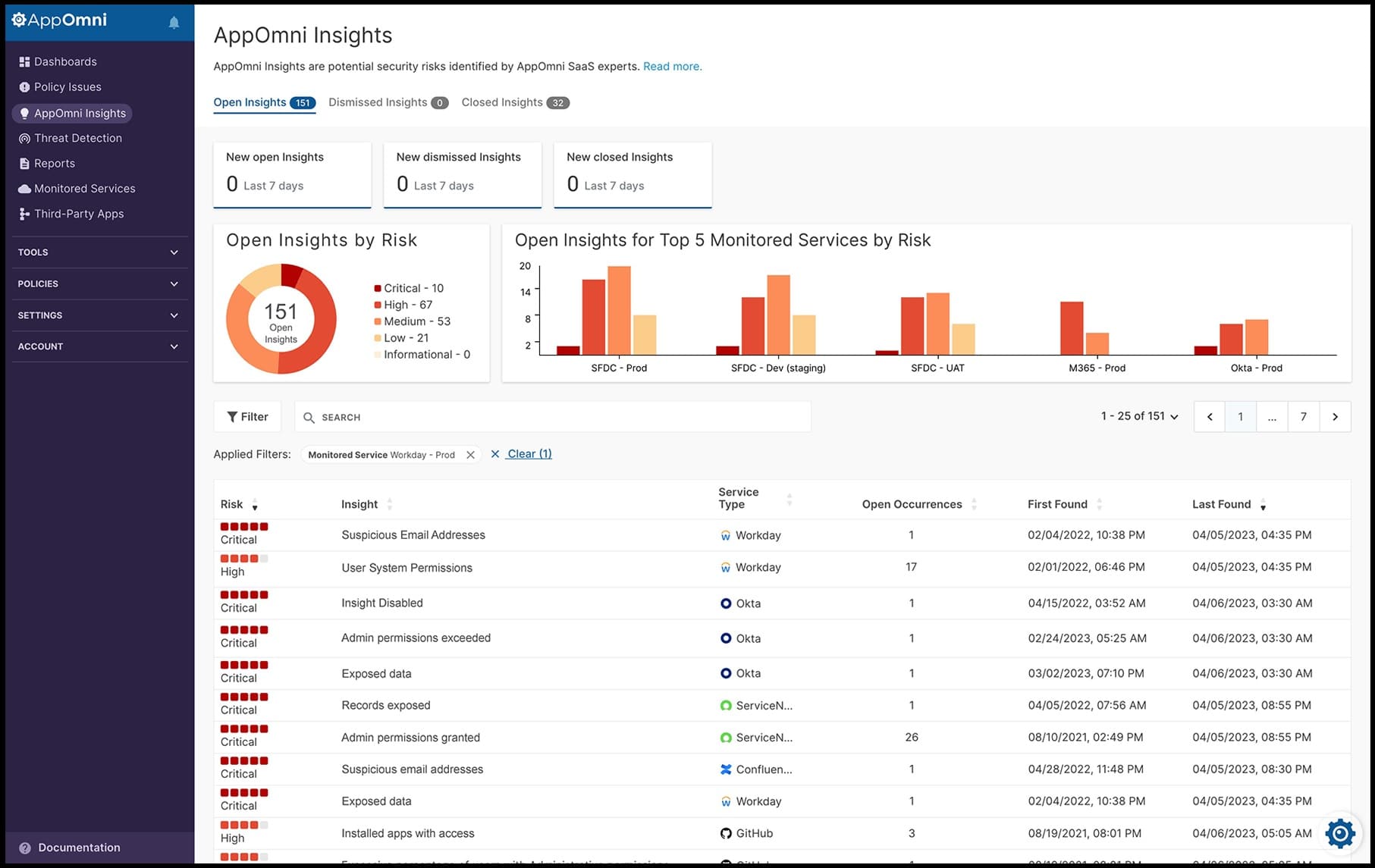Viewport: 1375px width, 868px height.
Task: Open the Insight Disabled row
Action: [x=382, y=603]
